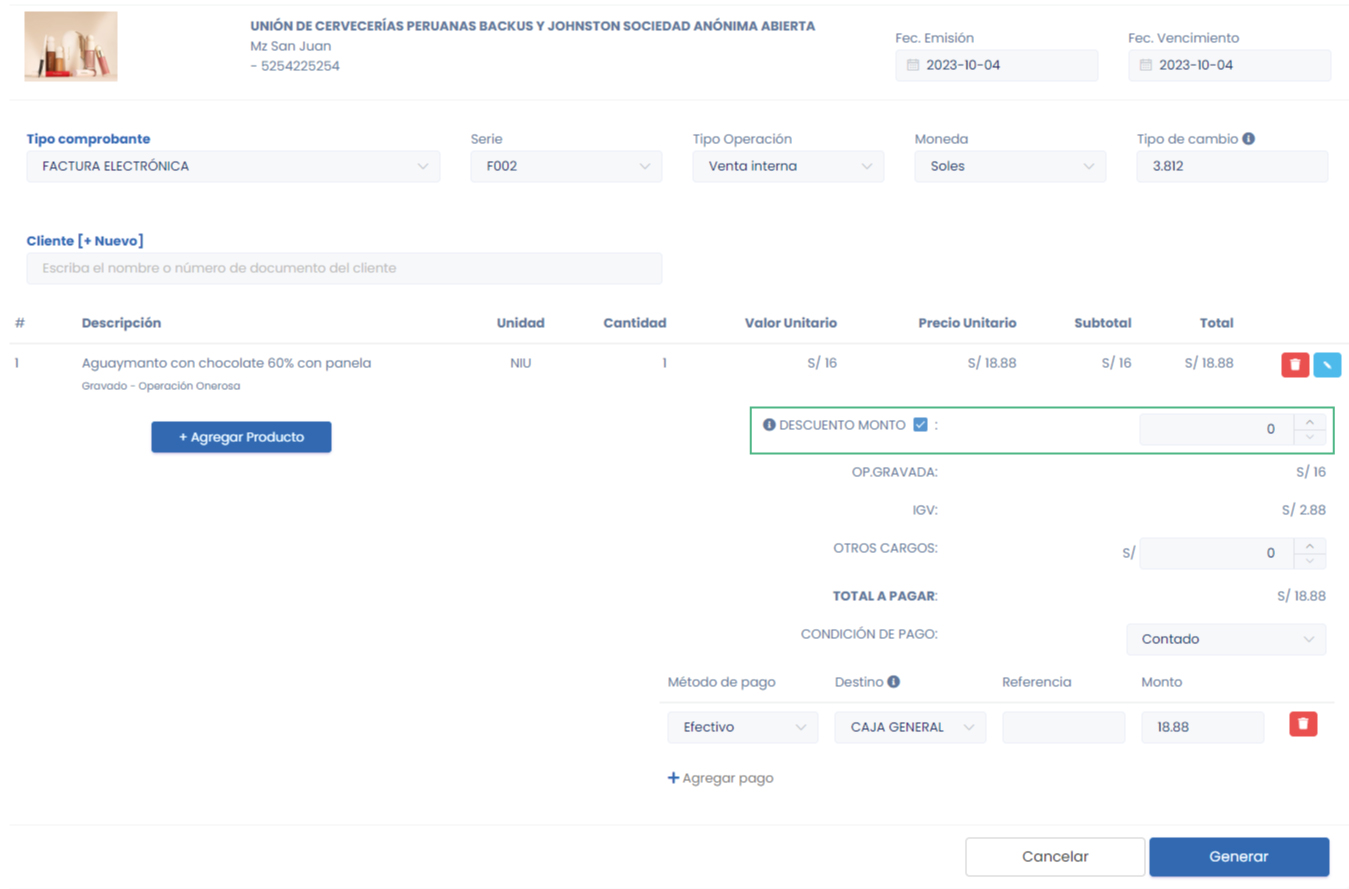
Task: Click the Descuento Monto info icon
Action: pos(769,425)
